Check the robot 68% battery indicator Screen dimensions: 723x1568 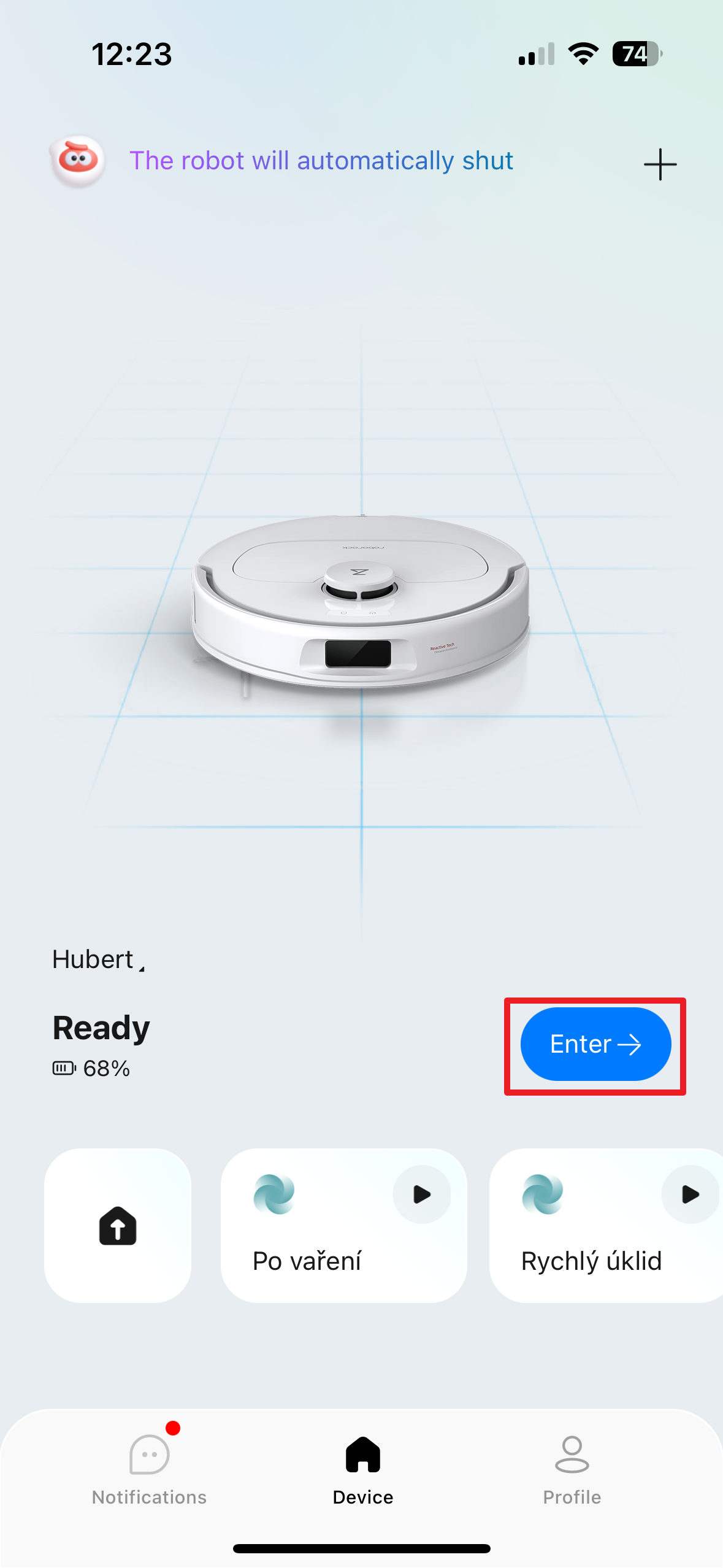[91, 1069]
